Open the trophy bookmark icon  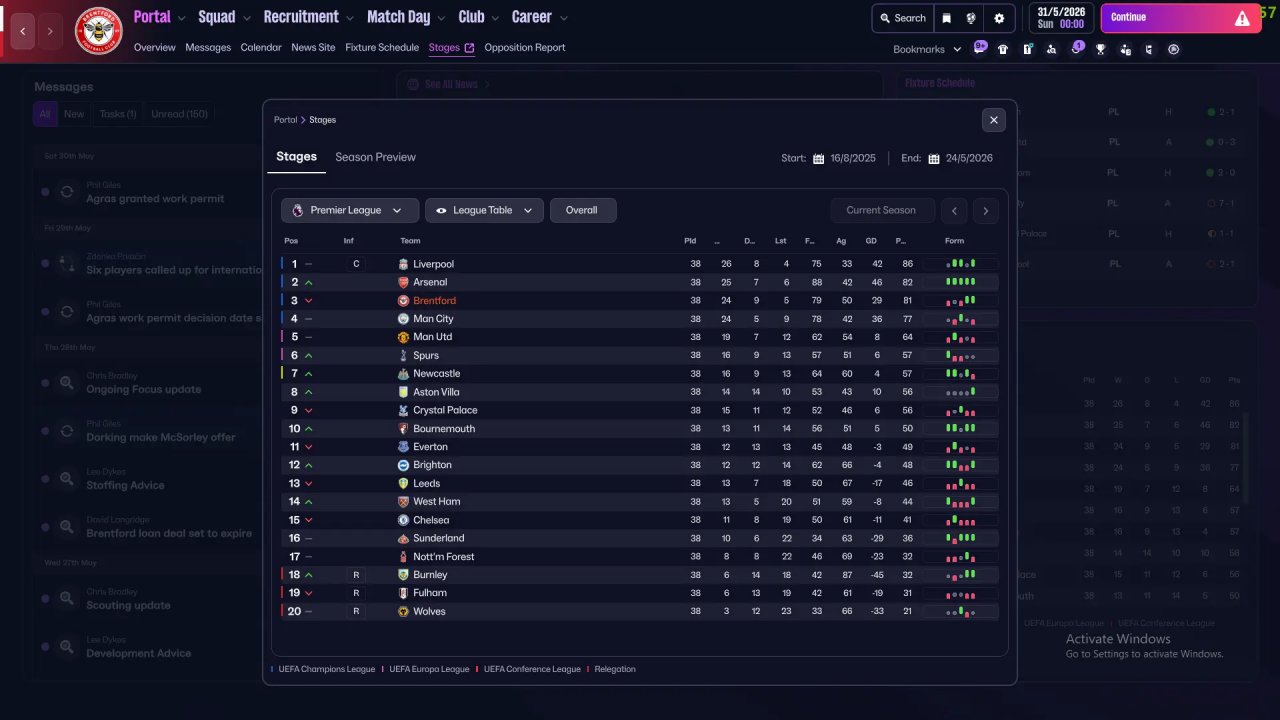point(1100,49)
